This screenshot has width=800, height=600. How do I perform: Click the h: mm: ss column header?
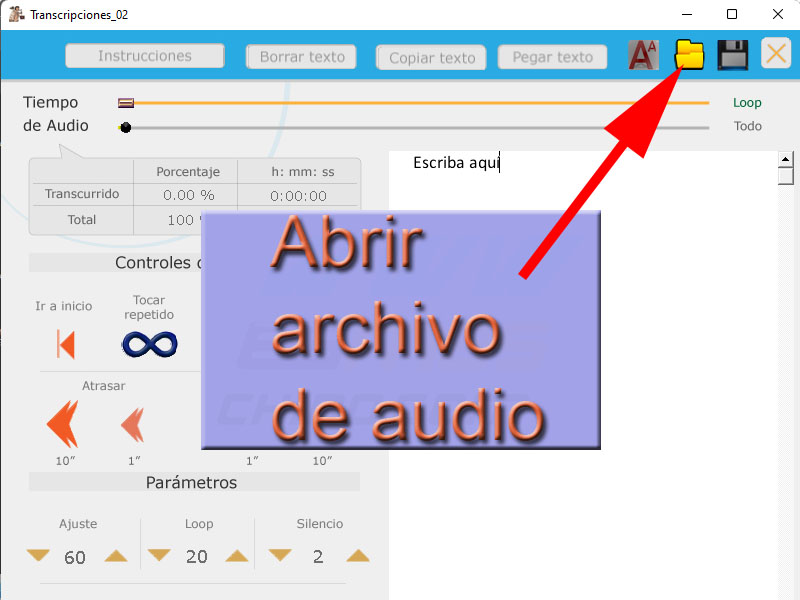(303, 172)
